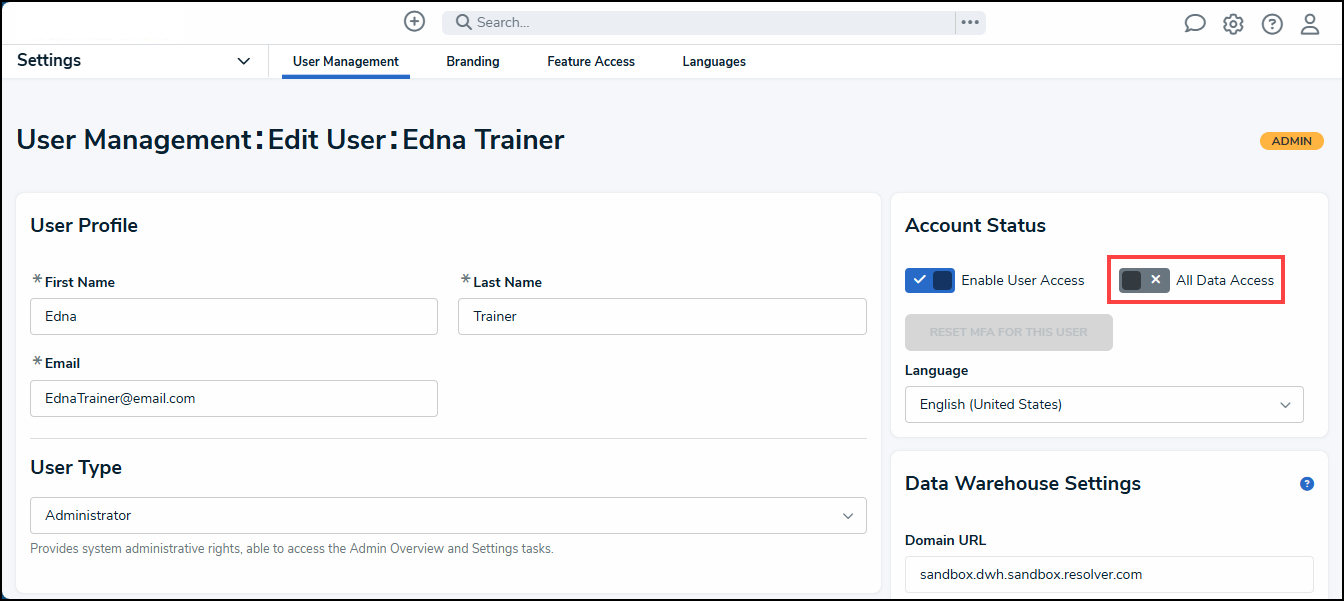The height and width of the screenshot is (601, 1344).
Task: Click the User Type heading
Action: (x=76, y=468)
